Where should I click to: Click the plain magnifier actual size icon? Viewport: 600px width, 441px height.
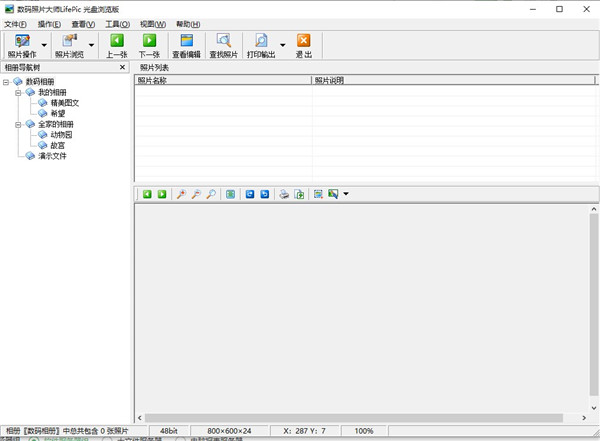[x=211, y=194]
